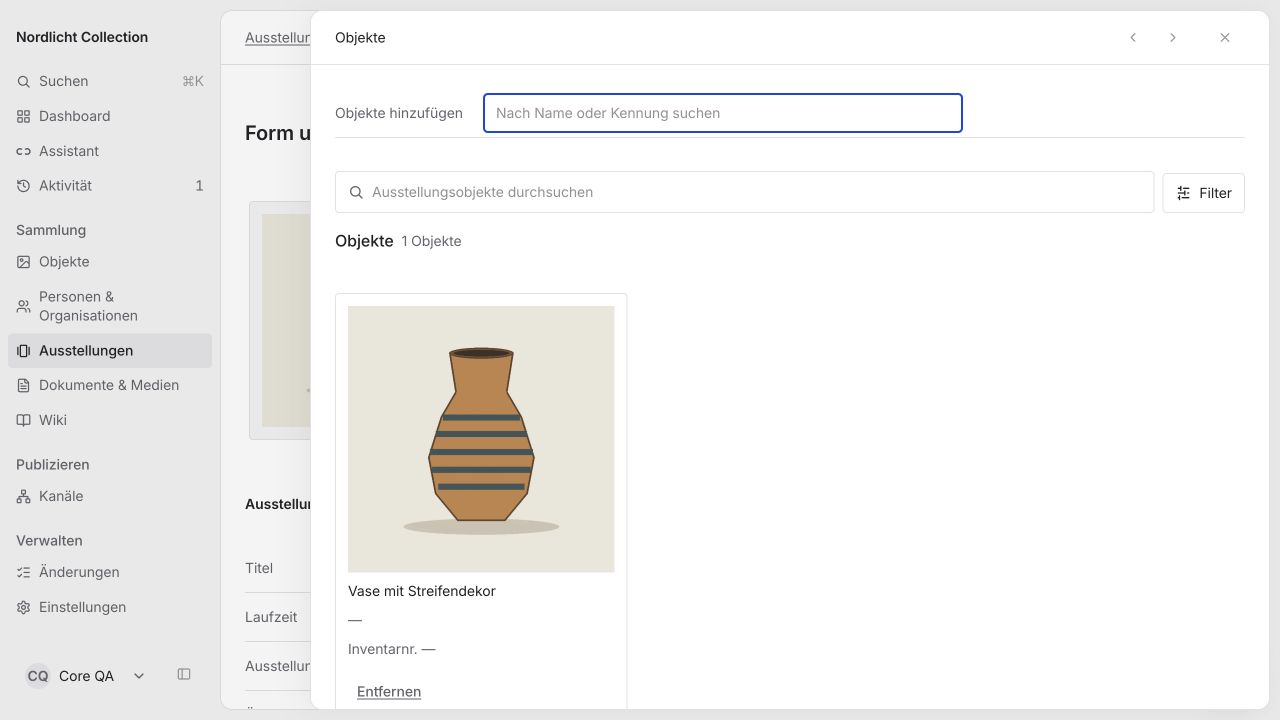
Task: Focus the Objekte hinzufügen search field
Action: pyautogui.click(x=723, y=113)
